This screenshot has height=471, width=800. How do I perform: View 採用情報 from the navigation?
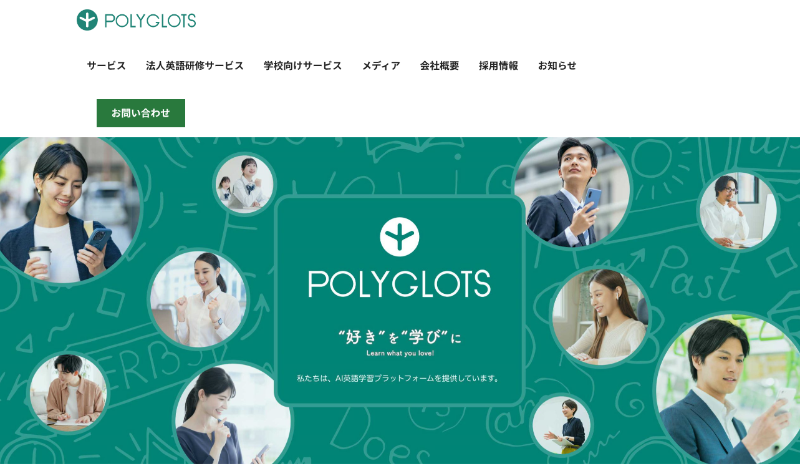[x=498, y=66]
